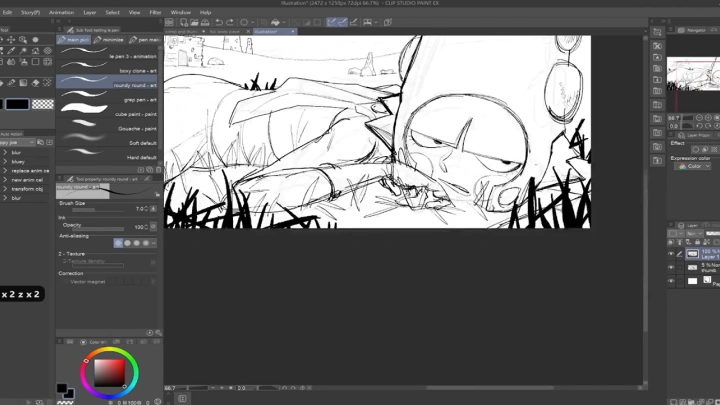Choose the grep pen - art brush
This screenshot has width=720, height=405.
107,97
